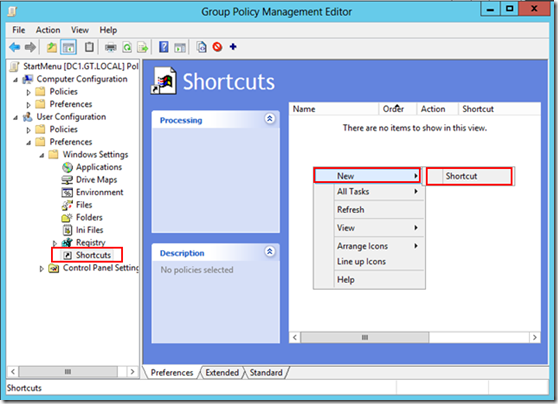The height and width of the screenshot is (404, 558).
Task: Click the Up one level folder icon
Action: 52,47
